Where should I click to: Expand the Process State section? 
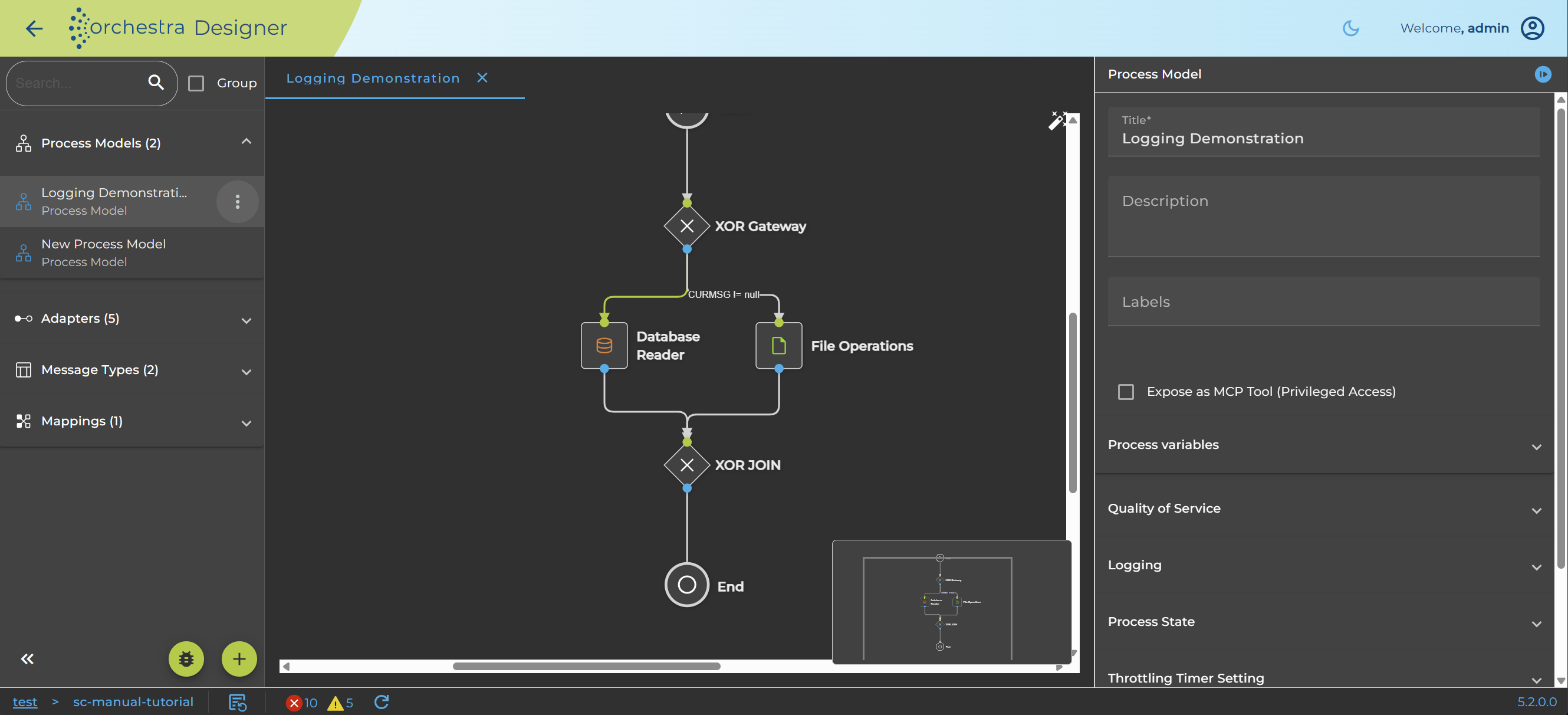tap(1323, 621)
